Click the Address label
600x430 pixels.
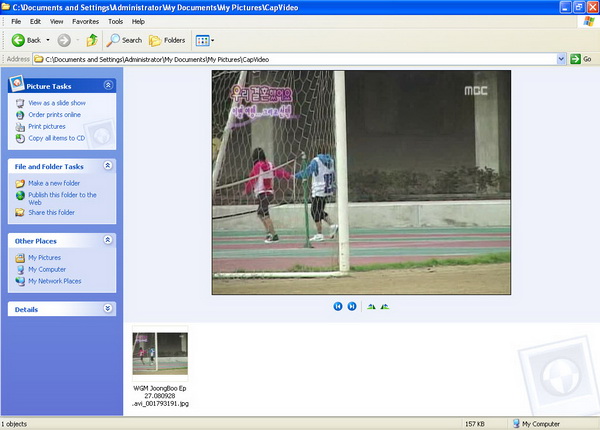[18, 59]
